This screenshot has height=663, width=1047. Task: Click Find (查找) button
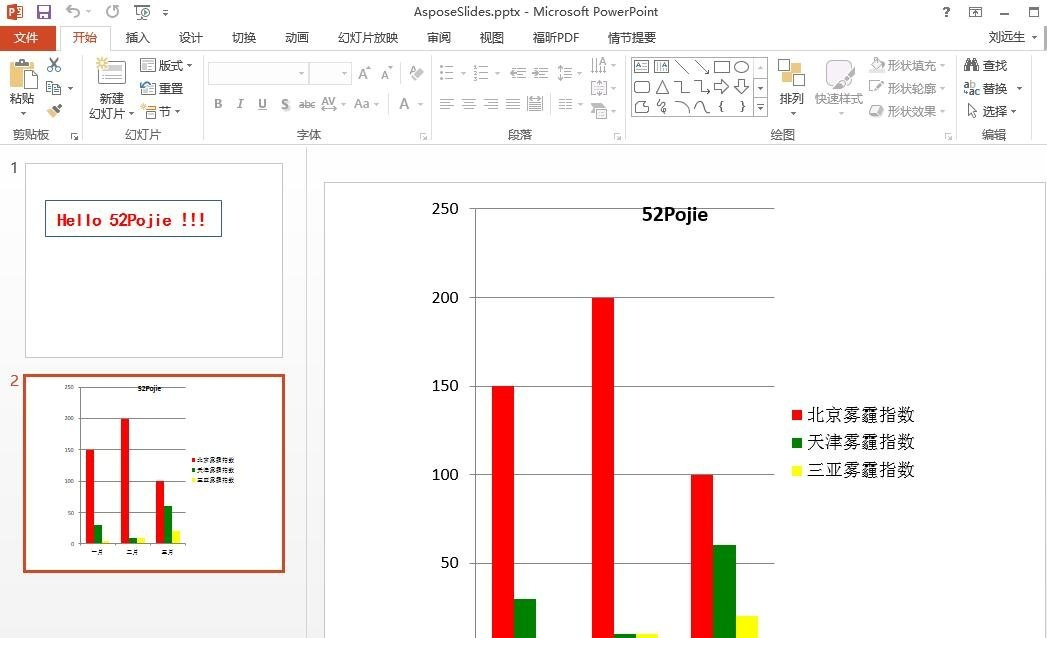point(986,65)
